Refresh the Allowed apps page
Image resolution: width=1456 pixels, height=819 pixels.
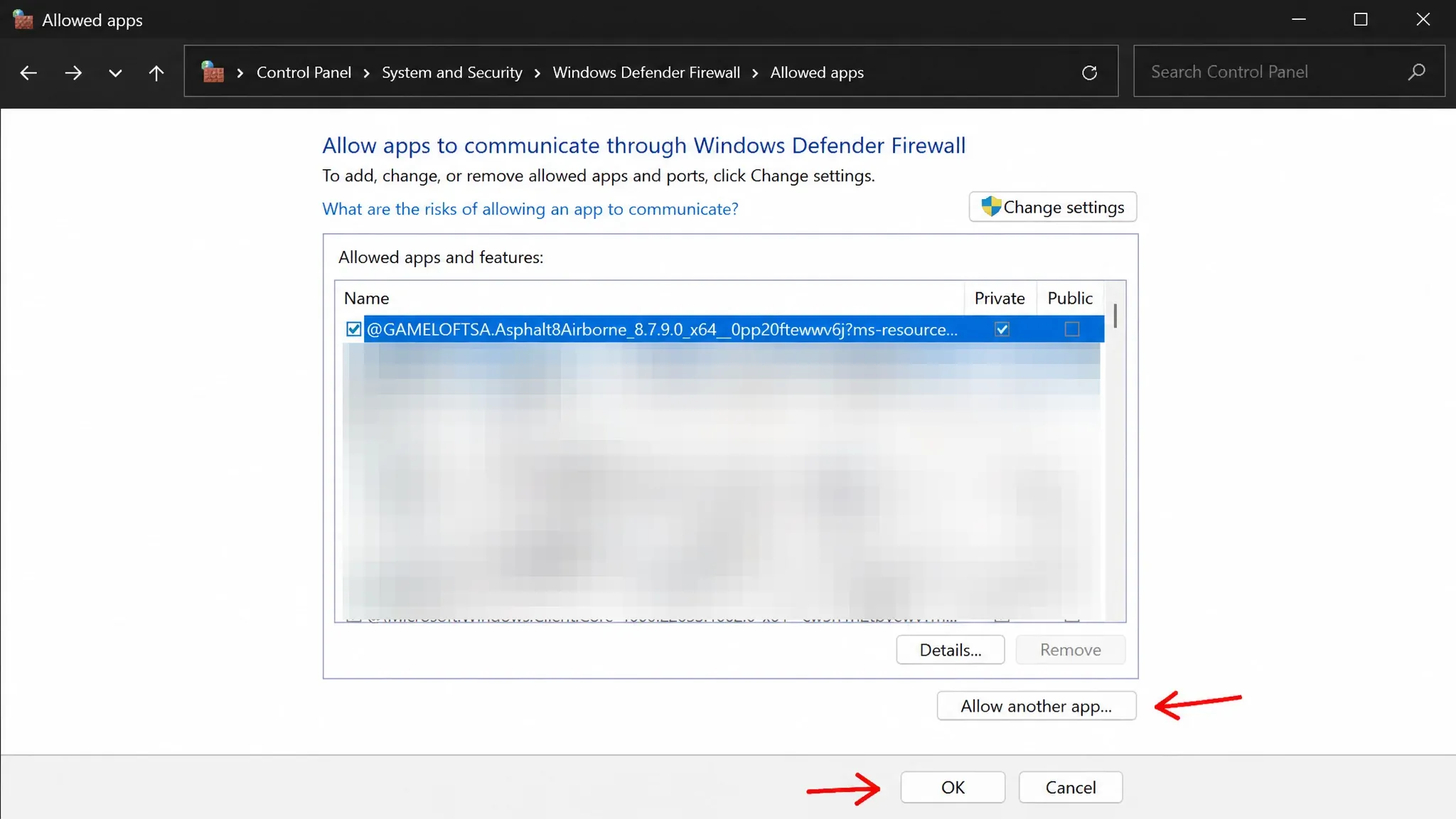(1089, 73)
